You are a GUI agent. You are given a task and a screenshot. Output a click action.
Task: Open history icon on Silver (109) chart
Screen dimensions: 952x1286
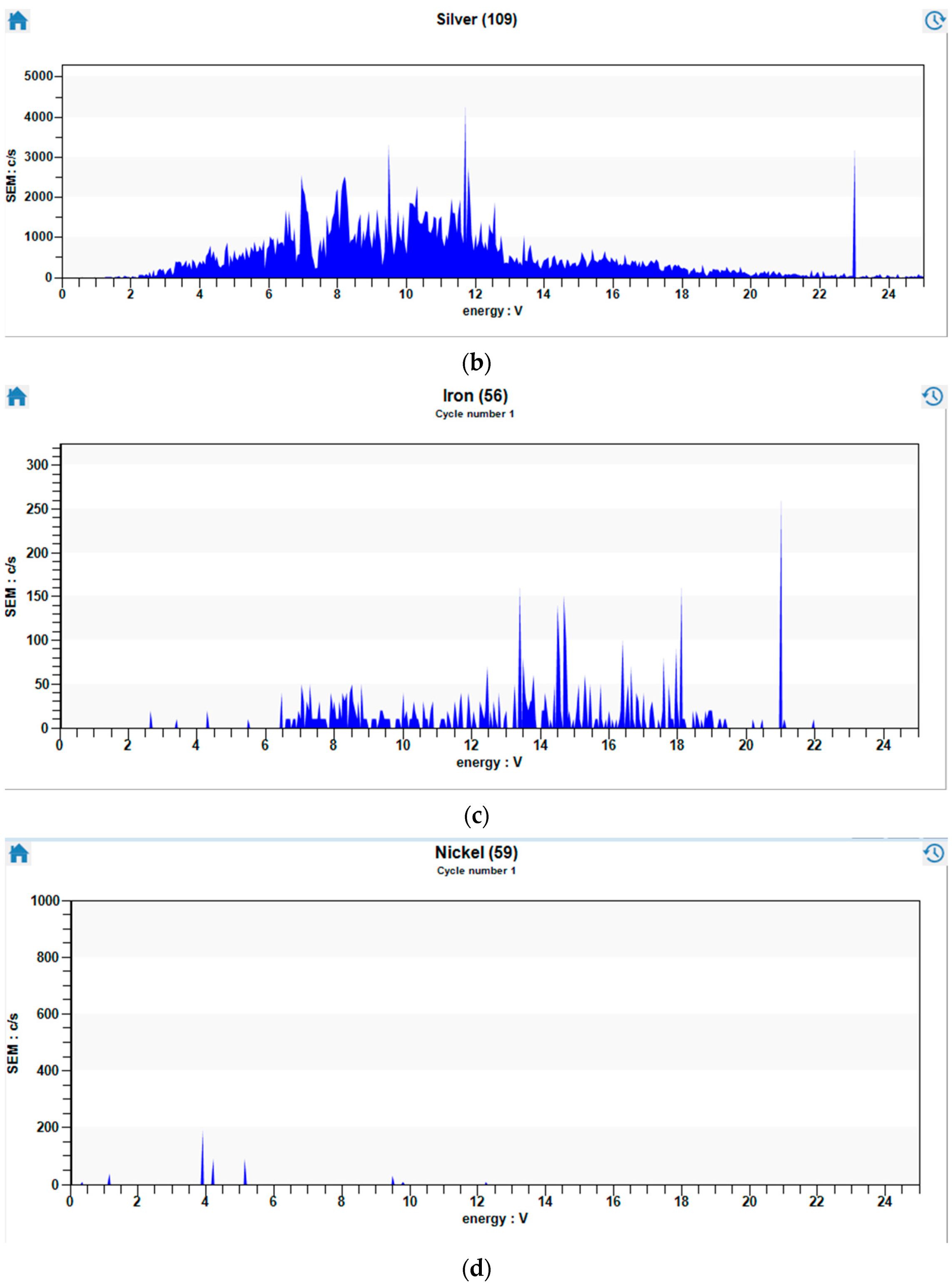point(934,21)
